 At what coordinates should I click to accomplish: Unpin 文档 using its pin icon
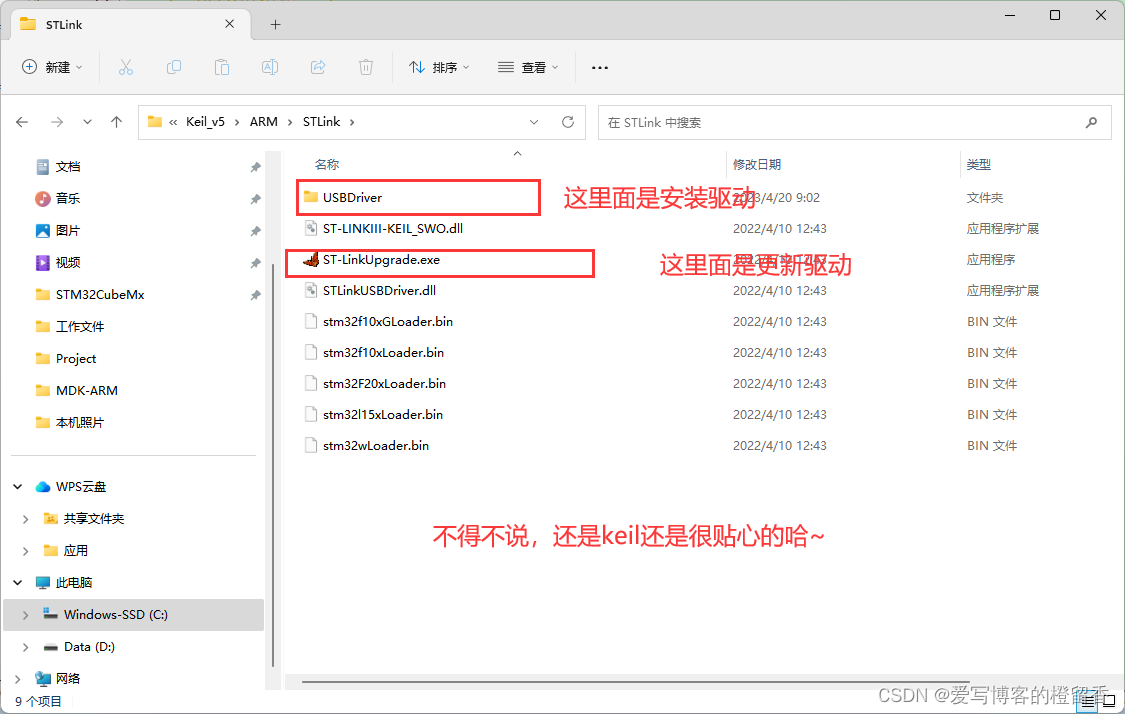point(255,167)
